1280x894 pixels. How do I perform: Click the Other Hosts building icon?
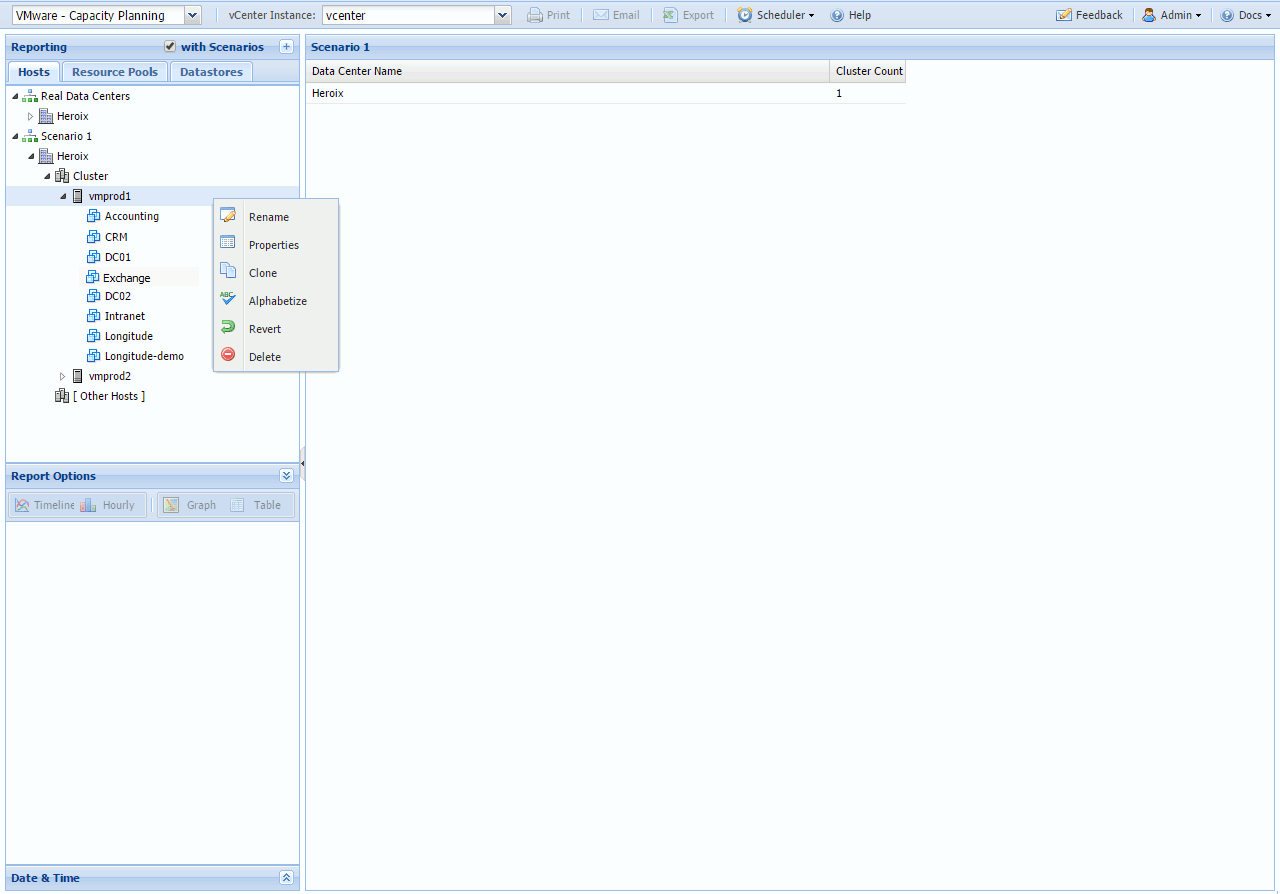click(62, 396)
